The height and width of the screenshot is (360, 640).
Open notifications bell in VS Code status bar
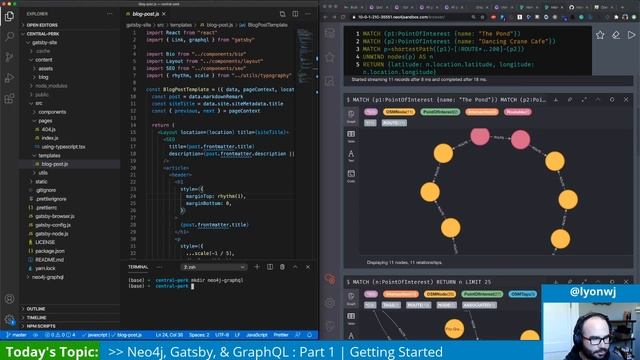(310, 335)
